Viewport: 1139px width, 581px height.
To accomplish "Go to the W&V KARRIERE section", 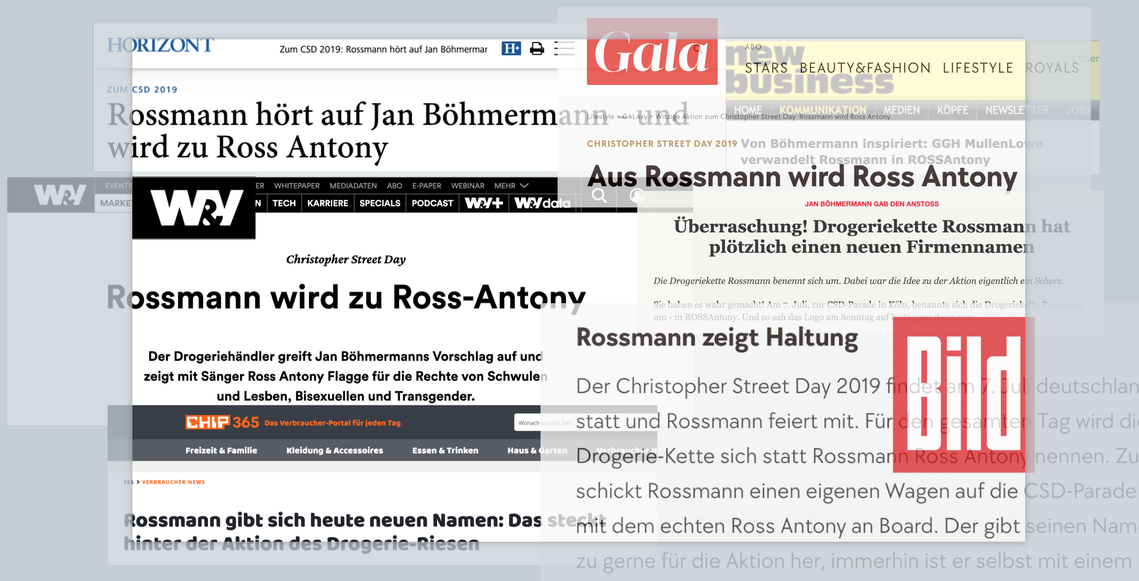I will click(x=328, y=203).
